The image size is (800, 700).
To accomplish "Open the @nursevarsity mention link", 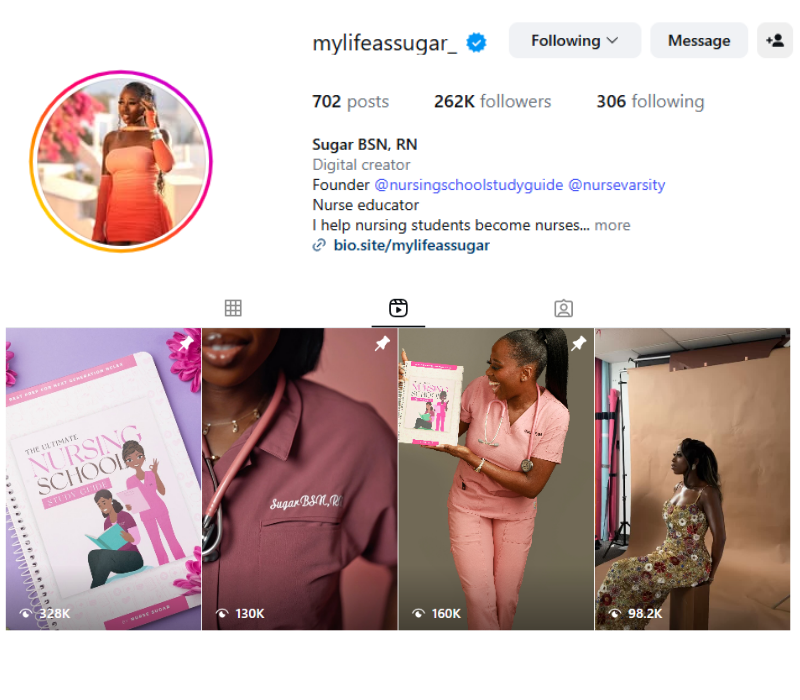I will pos(616,185).
